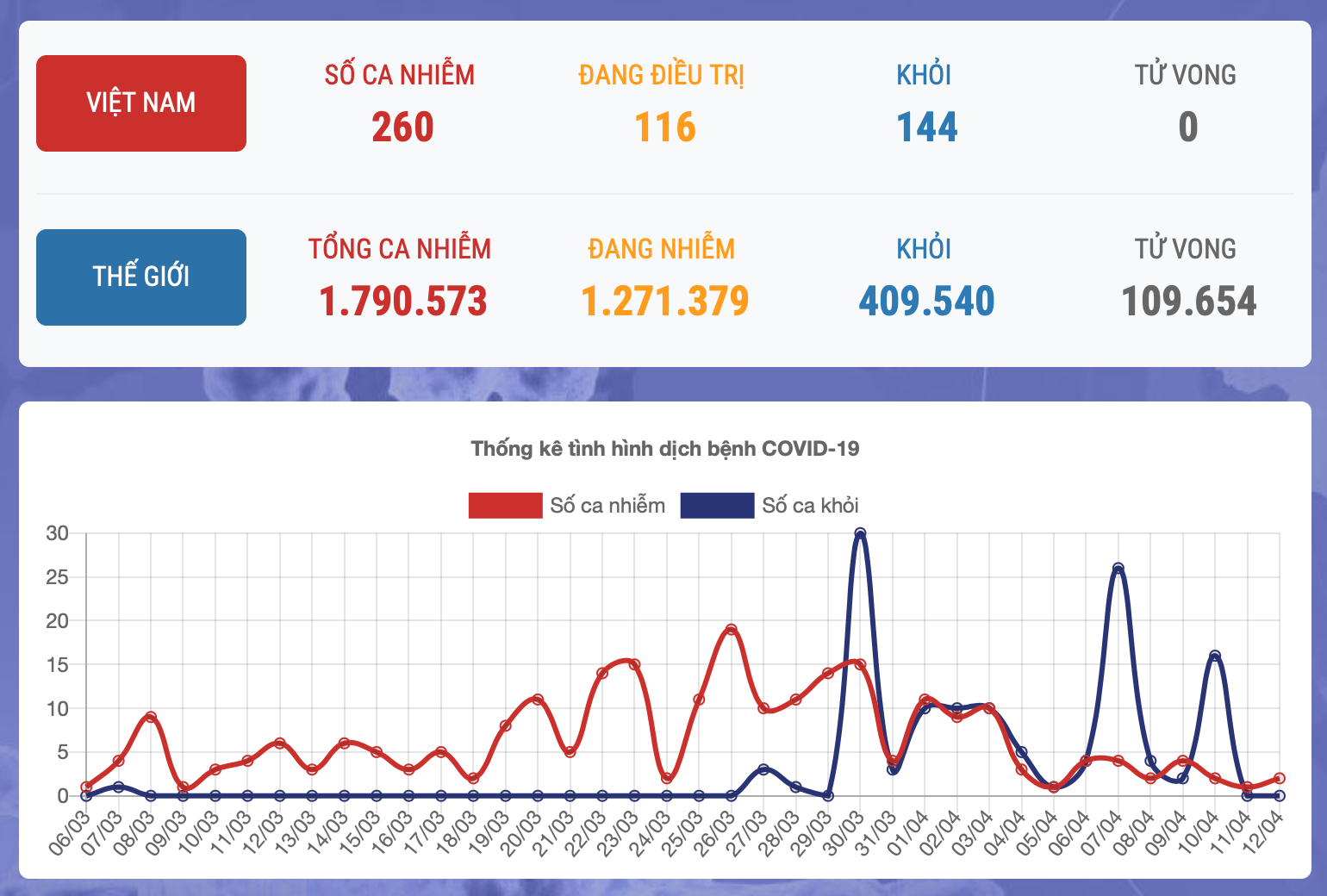Click the blue THẾ GIỚI button

[141, 277]
